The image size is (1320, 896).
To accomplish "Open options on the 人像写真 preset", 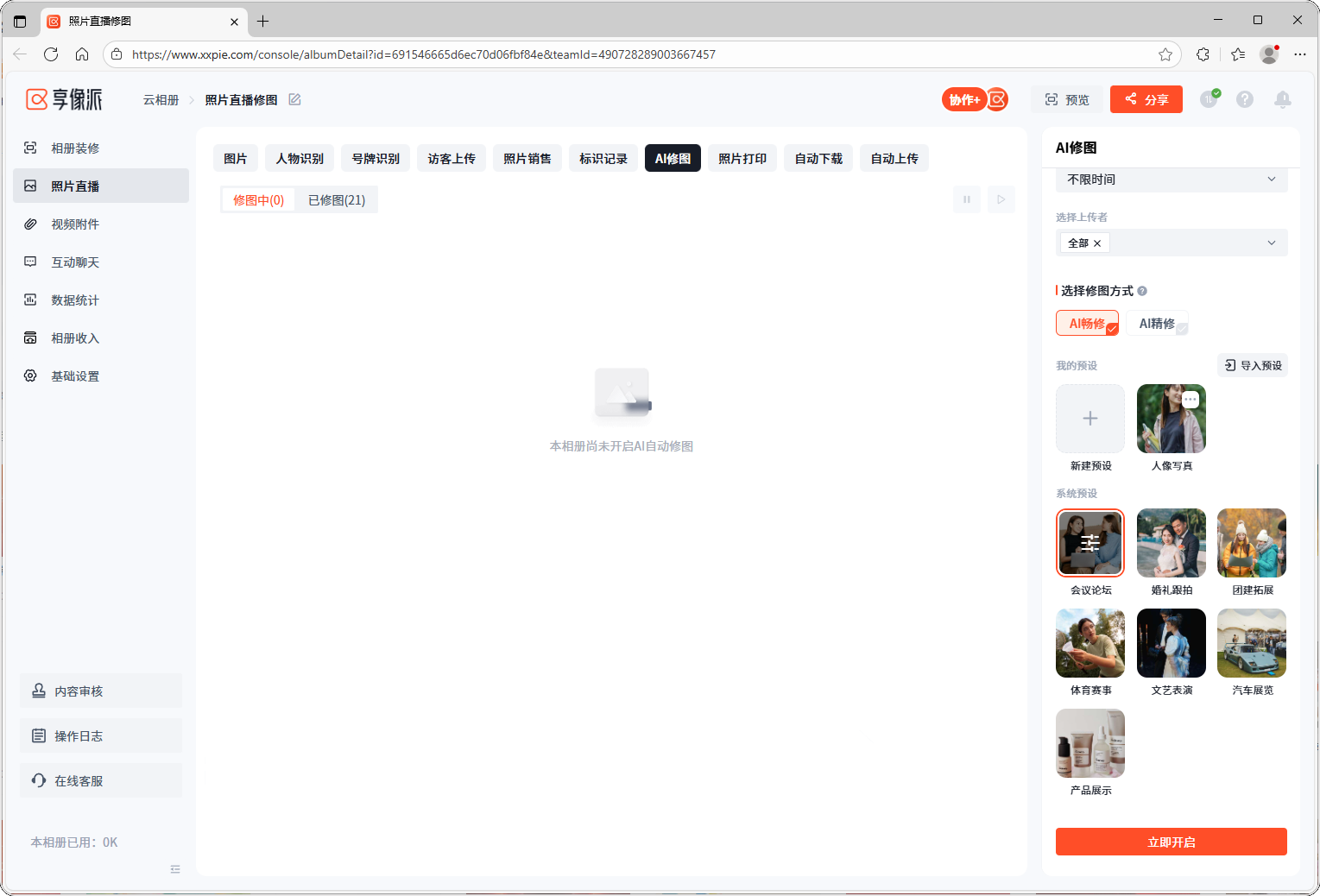I will (x=1191, y=400).
